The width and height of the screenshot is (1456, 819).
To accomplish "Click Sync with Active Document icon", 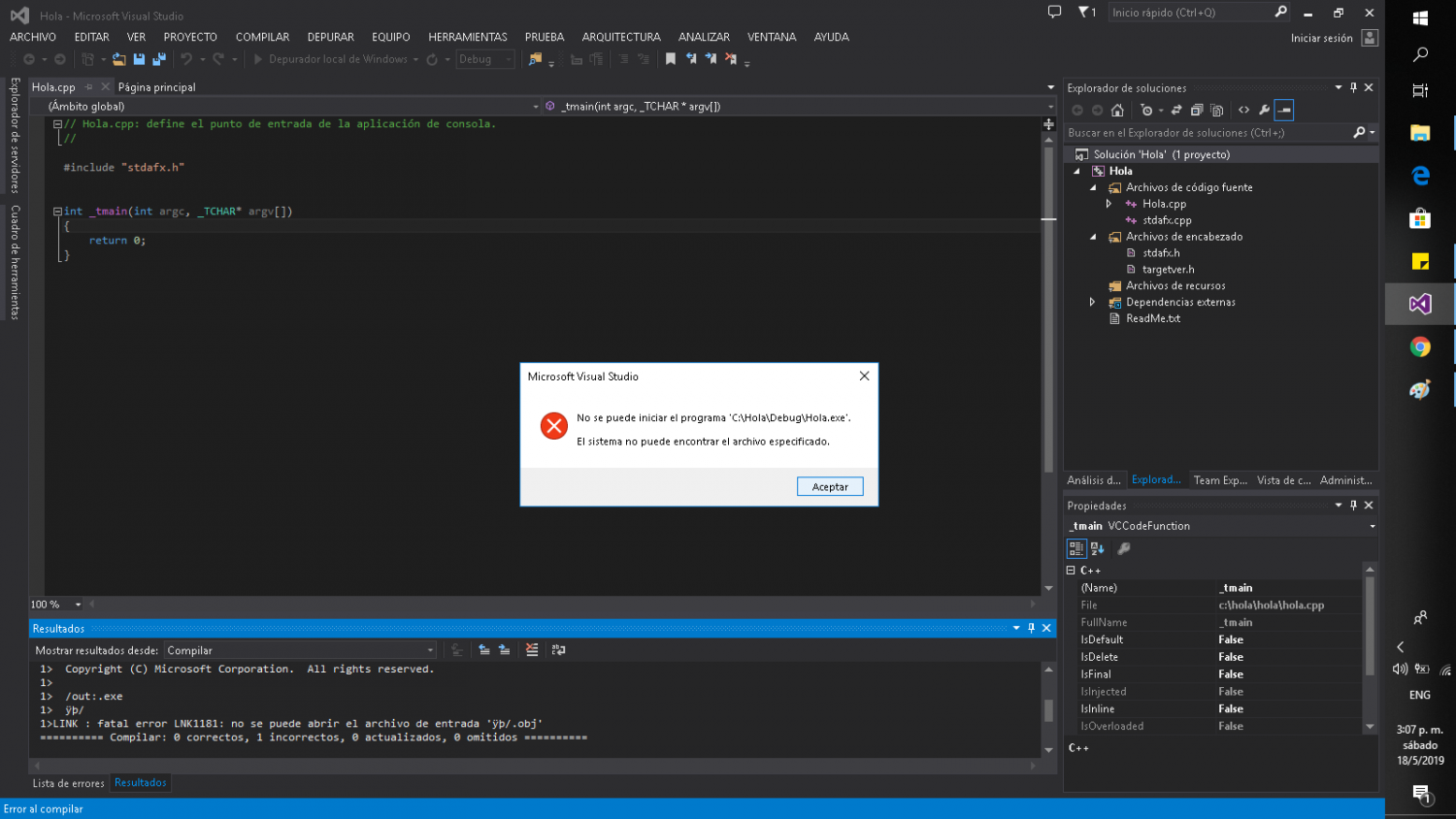I will pyautogui.click(x=1176, y=111).
